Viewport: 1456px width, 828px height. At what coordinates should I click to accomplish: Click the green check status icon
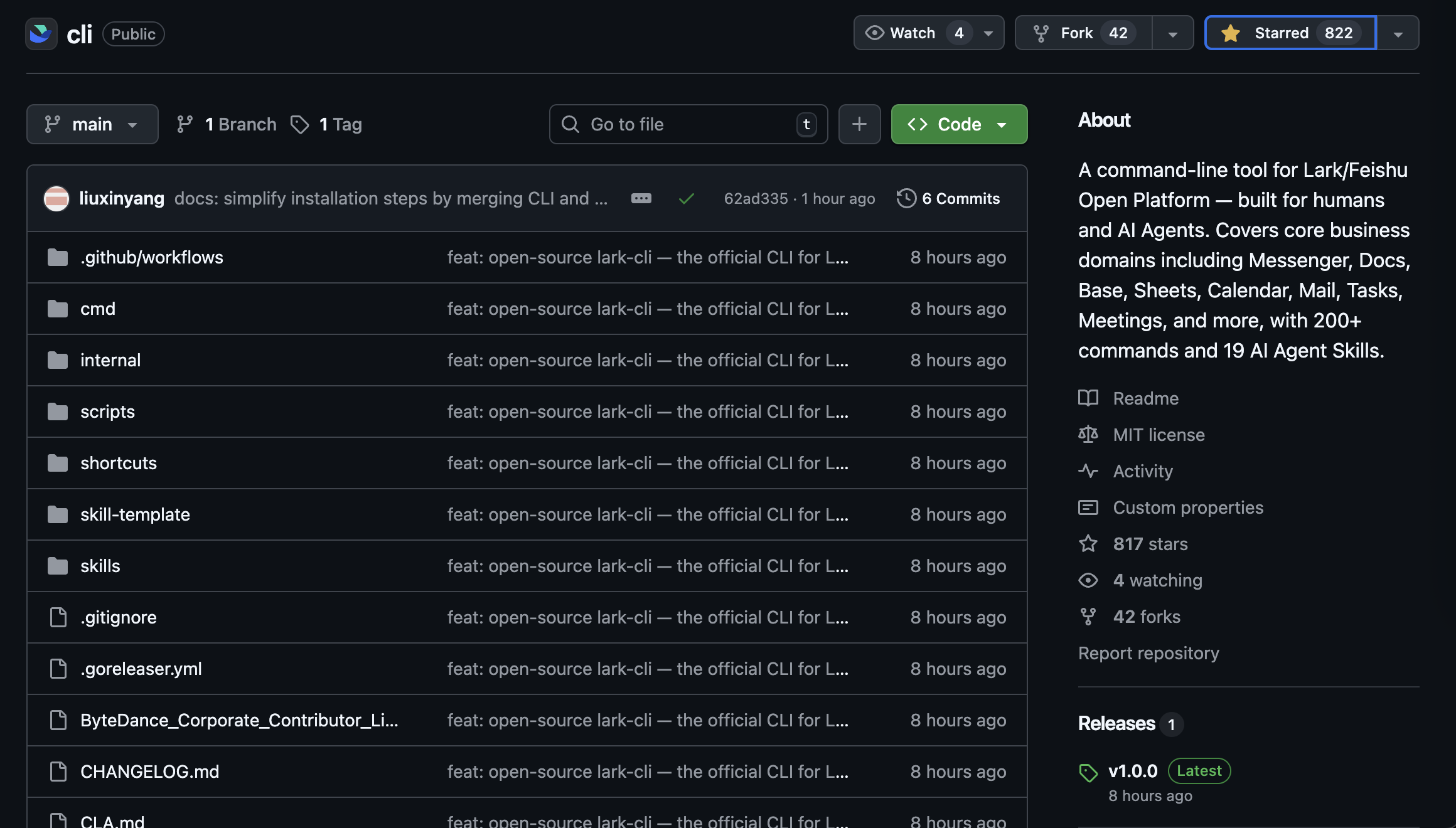[x=686, y=199]
